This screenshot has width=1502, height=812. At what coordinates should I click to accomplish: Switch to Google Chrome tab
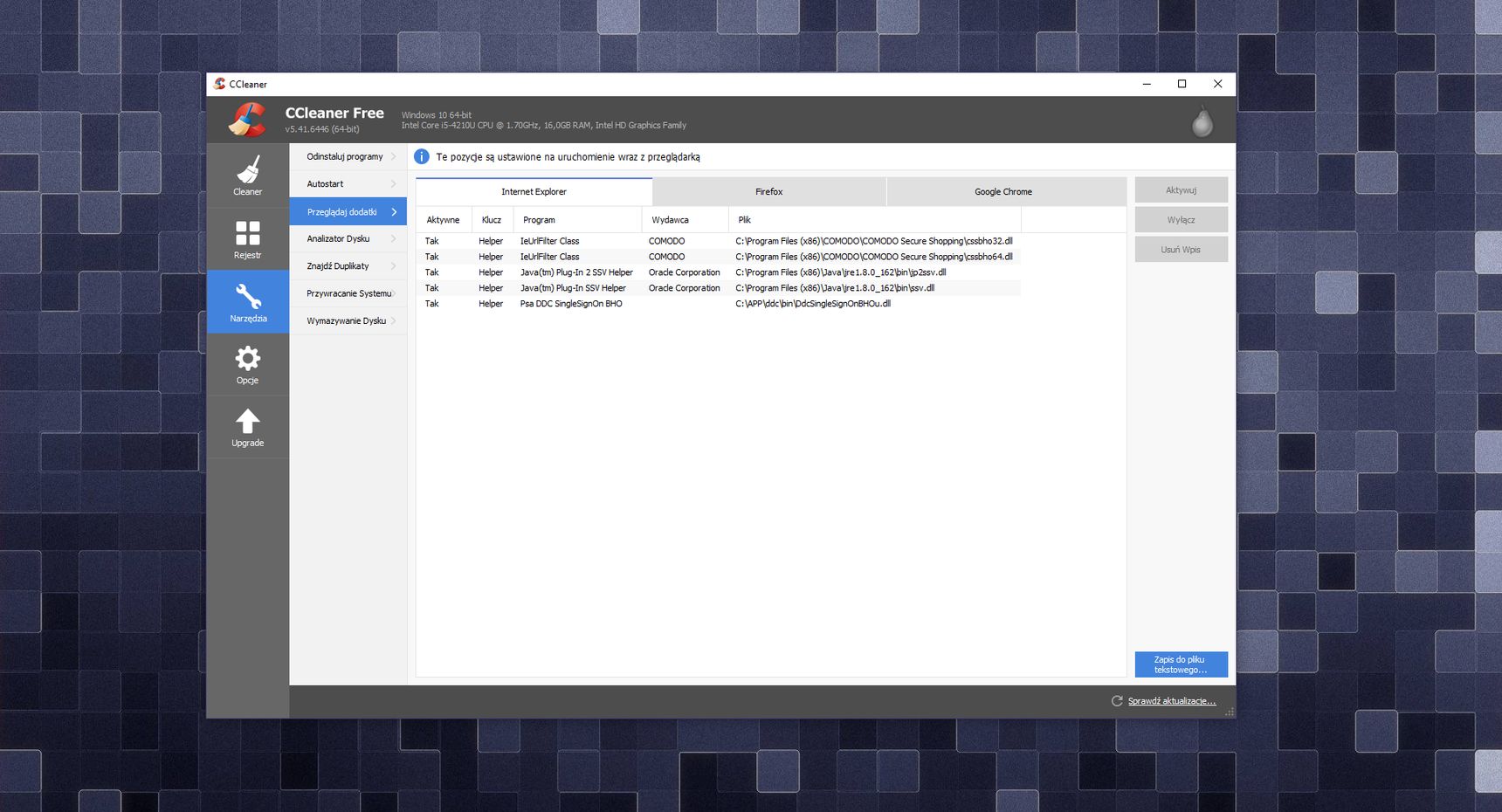point(1006,192)
